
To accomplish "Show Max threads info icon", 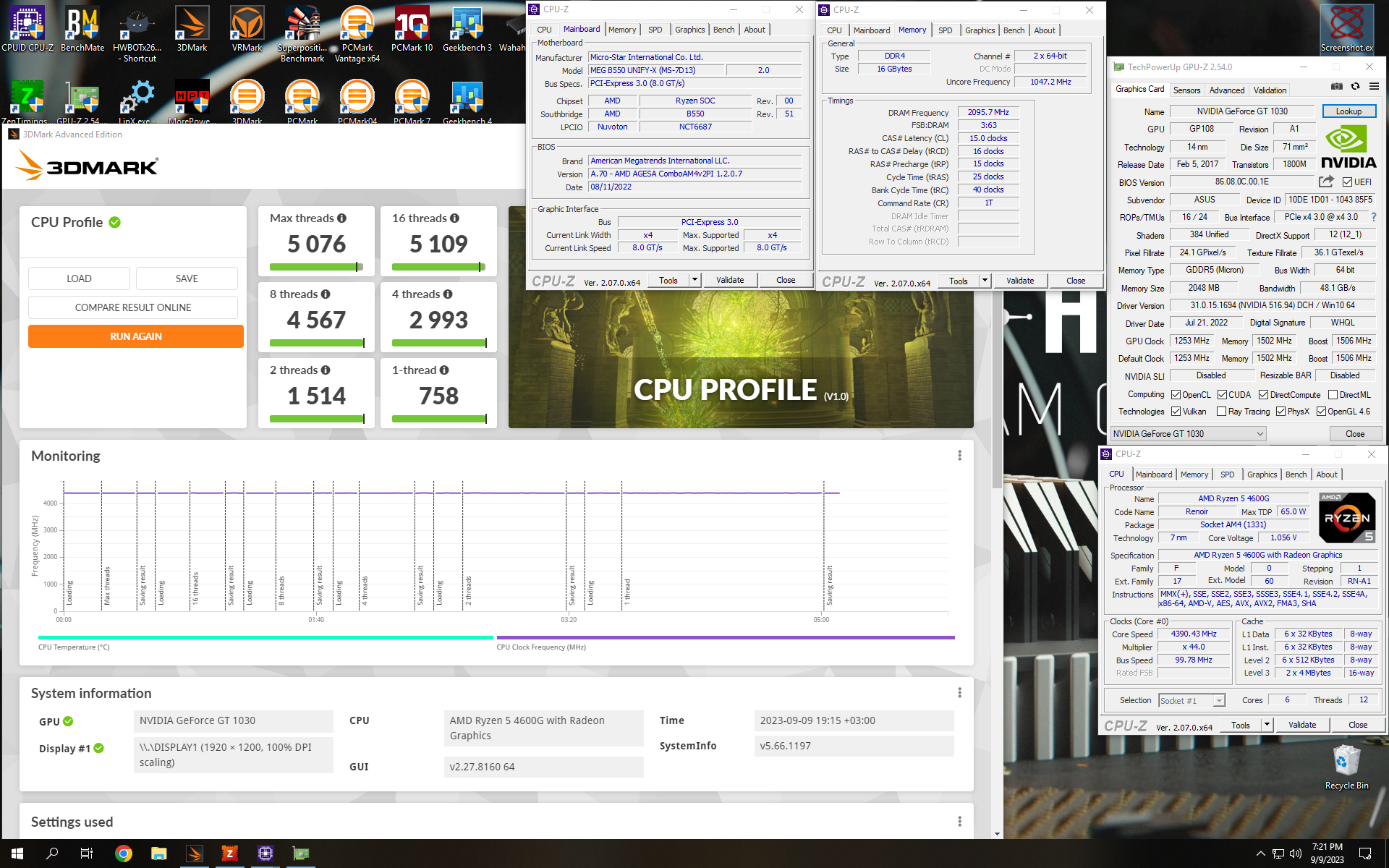I will [341, 218].
